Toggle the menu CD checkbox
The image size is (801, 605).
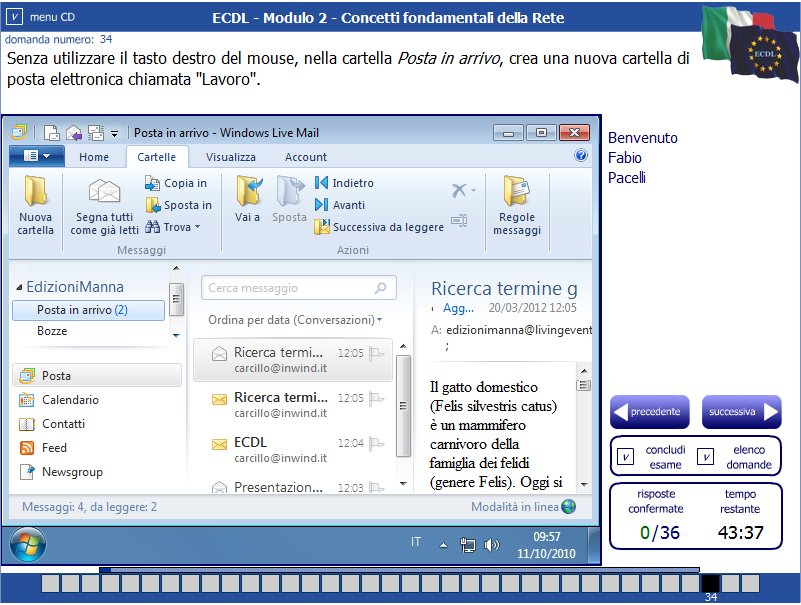click(x=14, y=14)
